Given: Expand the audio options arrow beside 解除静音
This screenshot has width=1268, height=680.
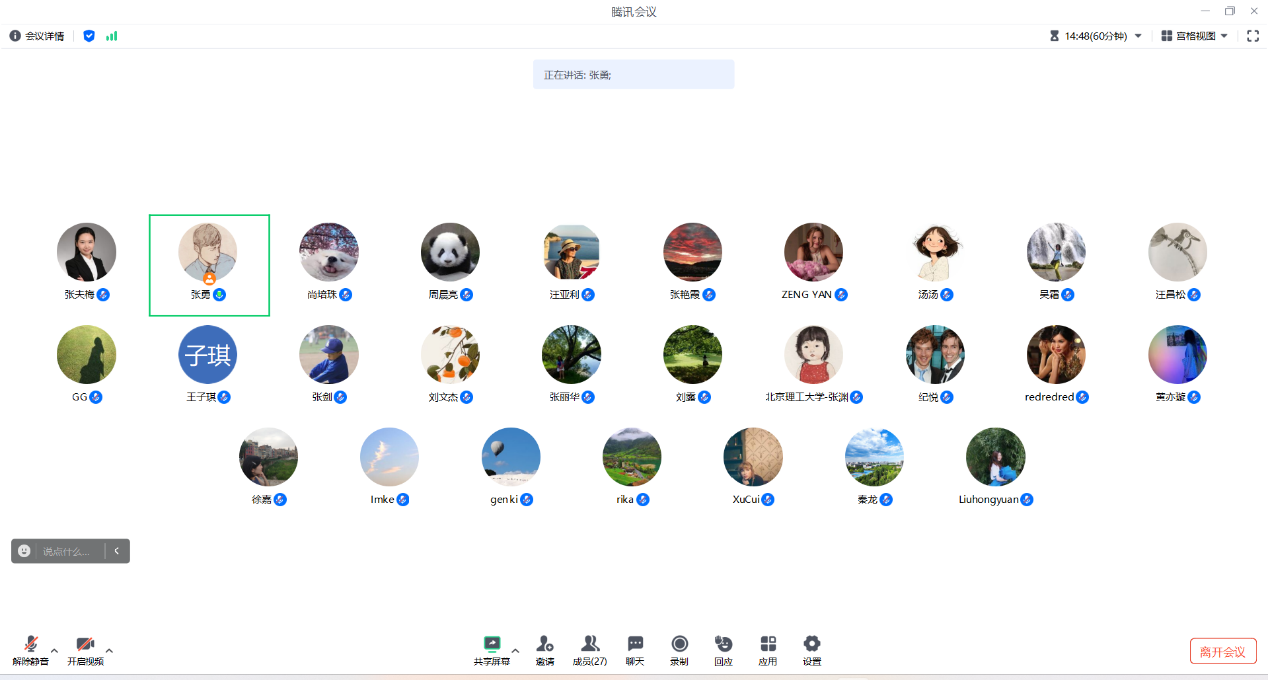Looking at the screenshot, I should 54,650.
